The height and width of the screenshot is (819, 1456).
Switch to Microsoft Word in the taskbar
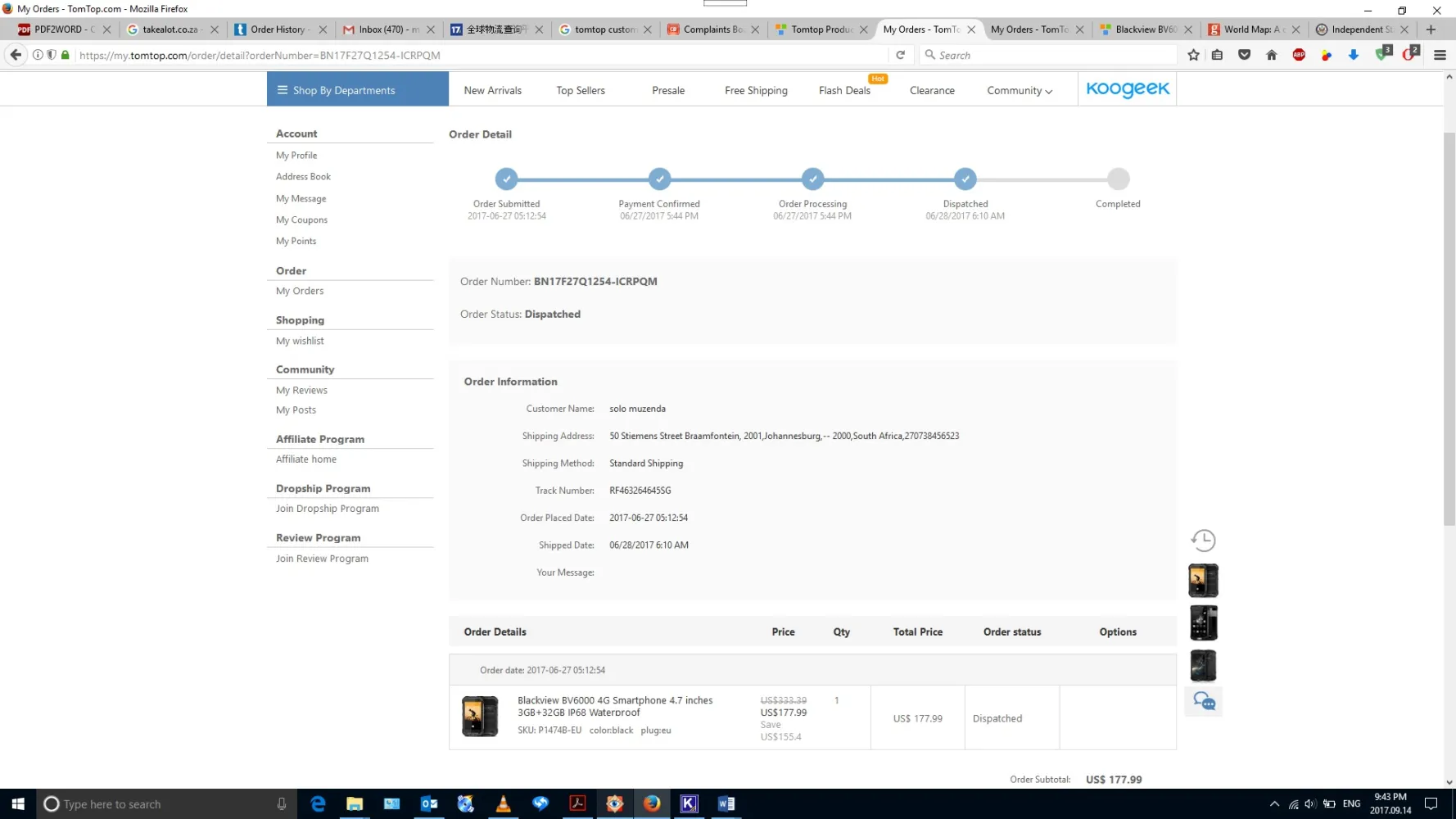tap(726, 804)
